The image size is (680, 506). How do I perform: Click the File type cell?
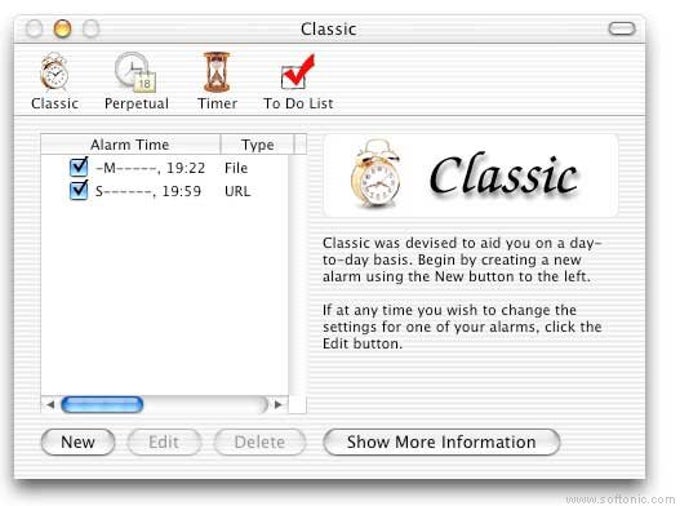(x=236, y=168)
